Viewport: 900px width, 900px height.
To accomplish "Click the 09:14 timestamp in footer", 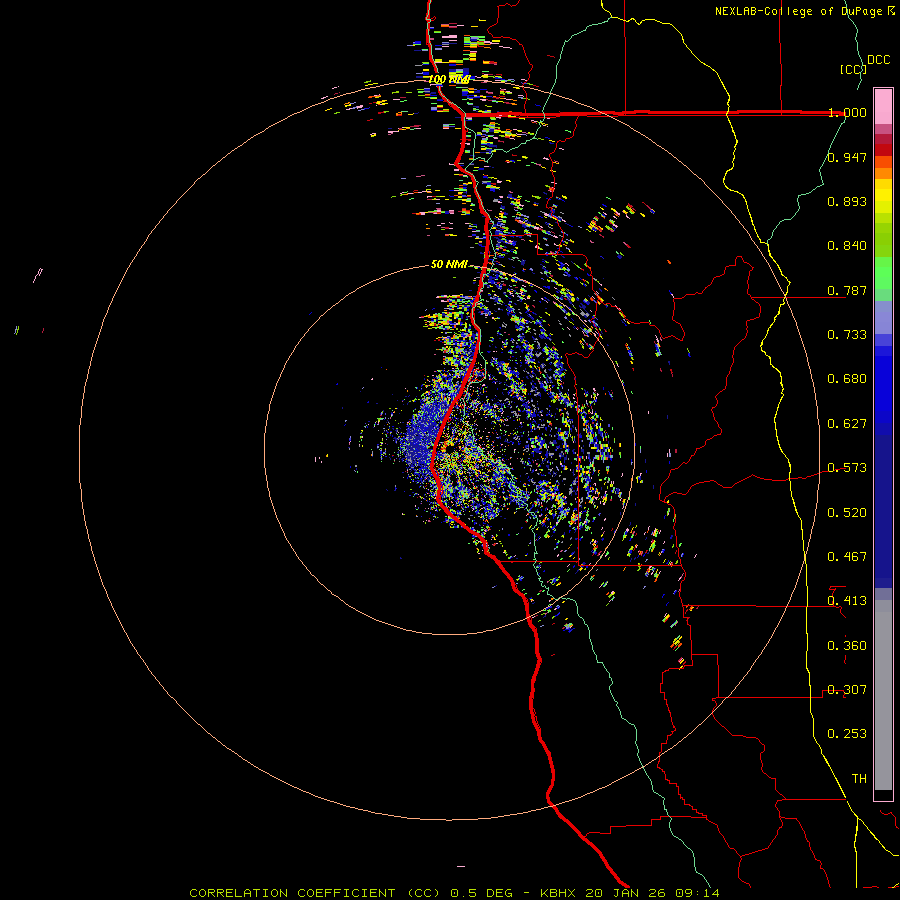I will tap(698, 893).
